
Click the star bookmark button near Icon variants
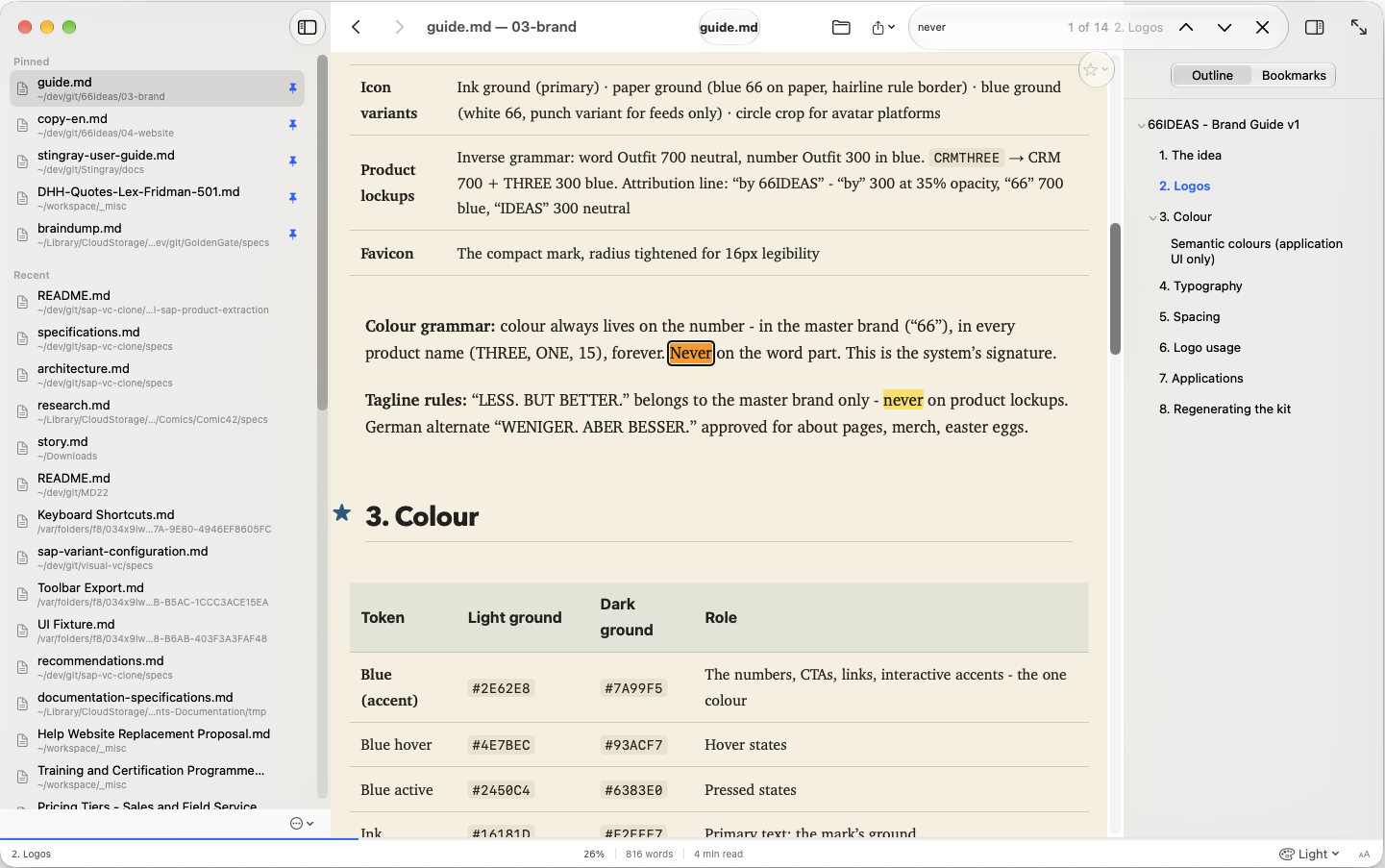click(1095, 69)
